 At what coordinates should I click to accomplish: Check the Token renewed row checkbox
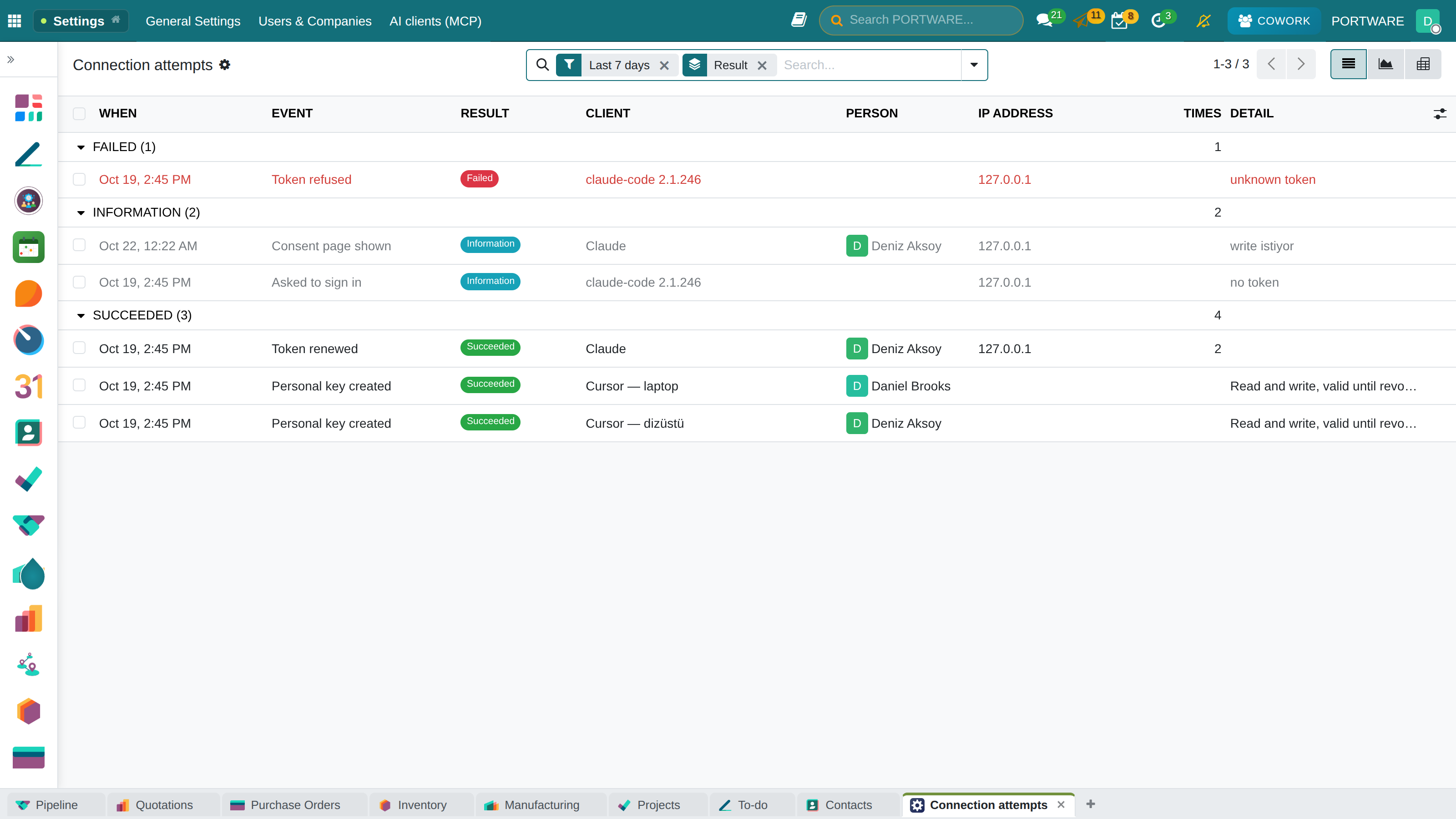[x=79, y=348]
